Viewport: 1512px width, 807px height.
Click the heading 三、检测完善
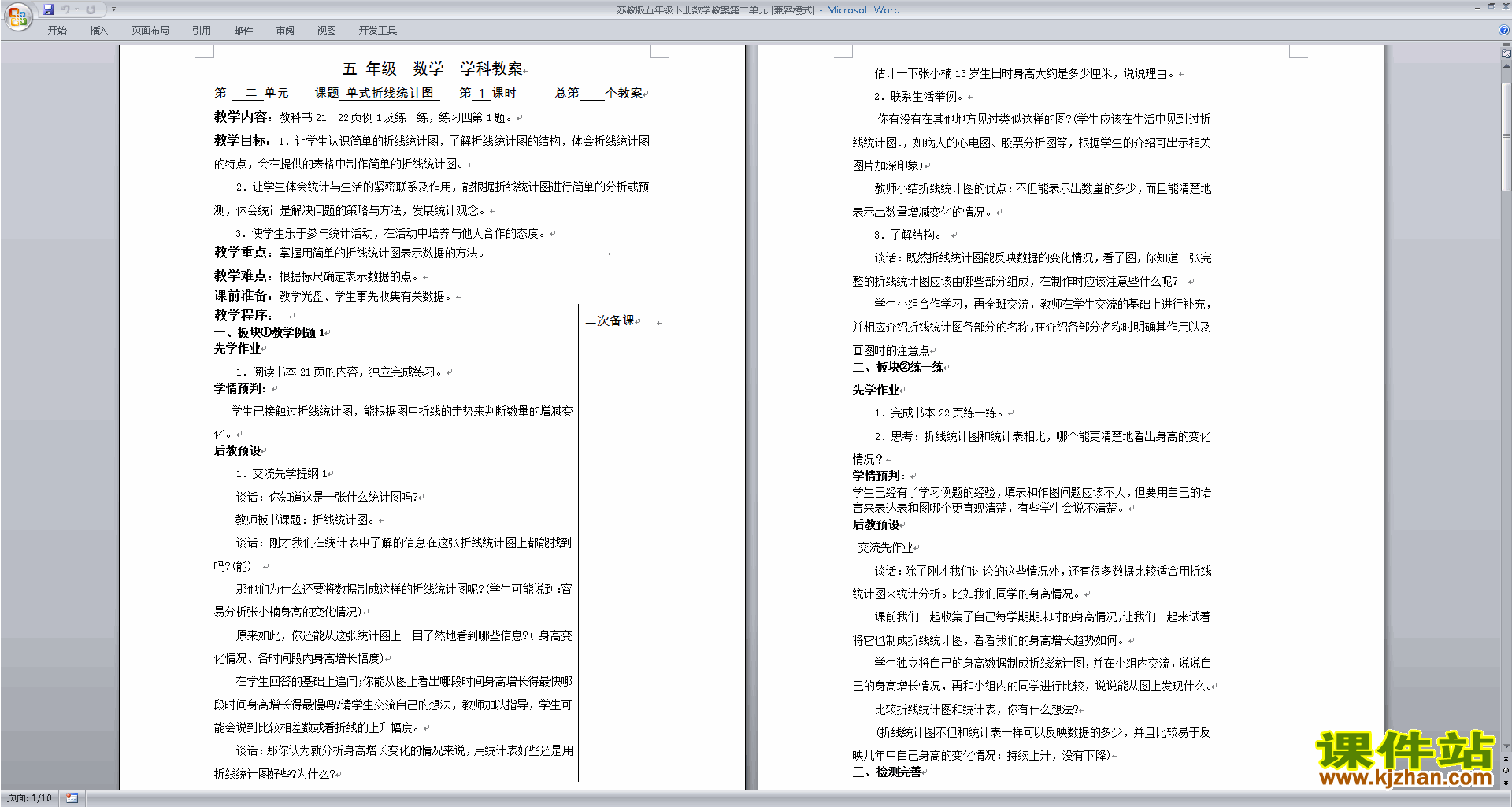click(887, 772)
